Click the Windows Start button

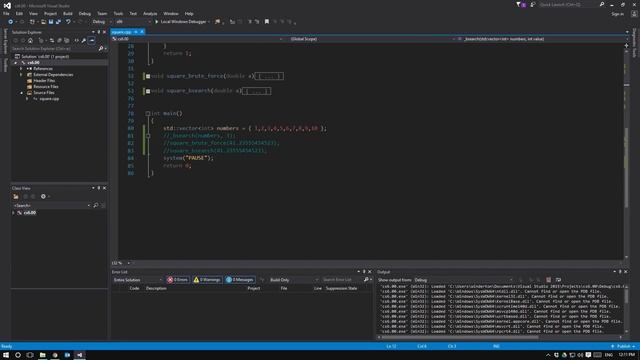pos(6,355)
